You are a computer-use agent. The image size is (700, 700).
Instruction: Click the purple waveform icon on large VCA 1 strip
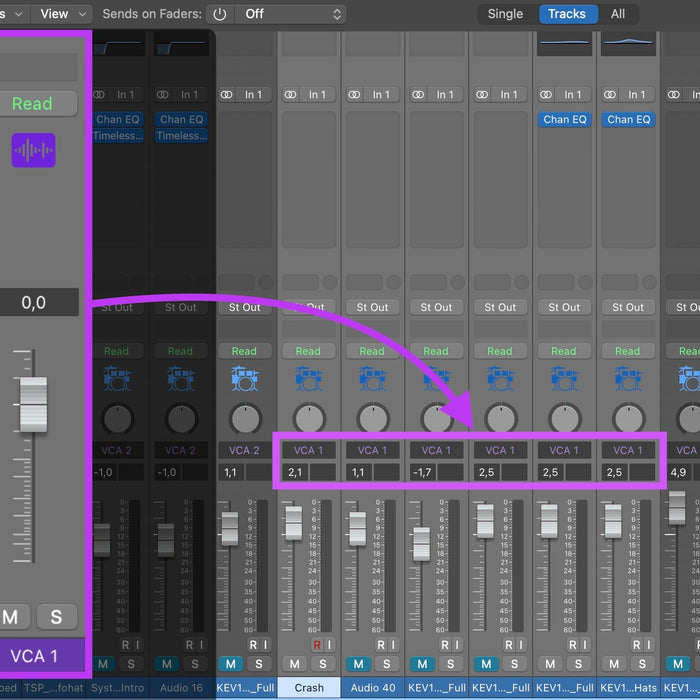coord(33,150)
